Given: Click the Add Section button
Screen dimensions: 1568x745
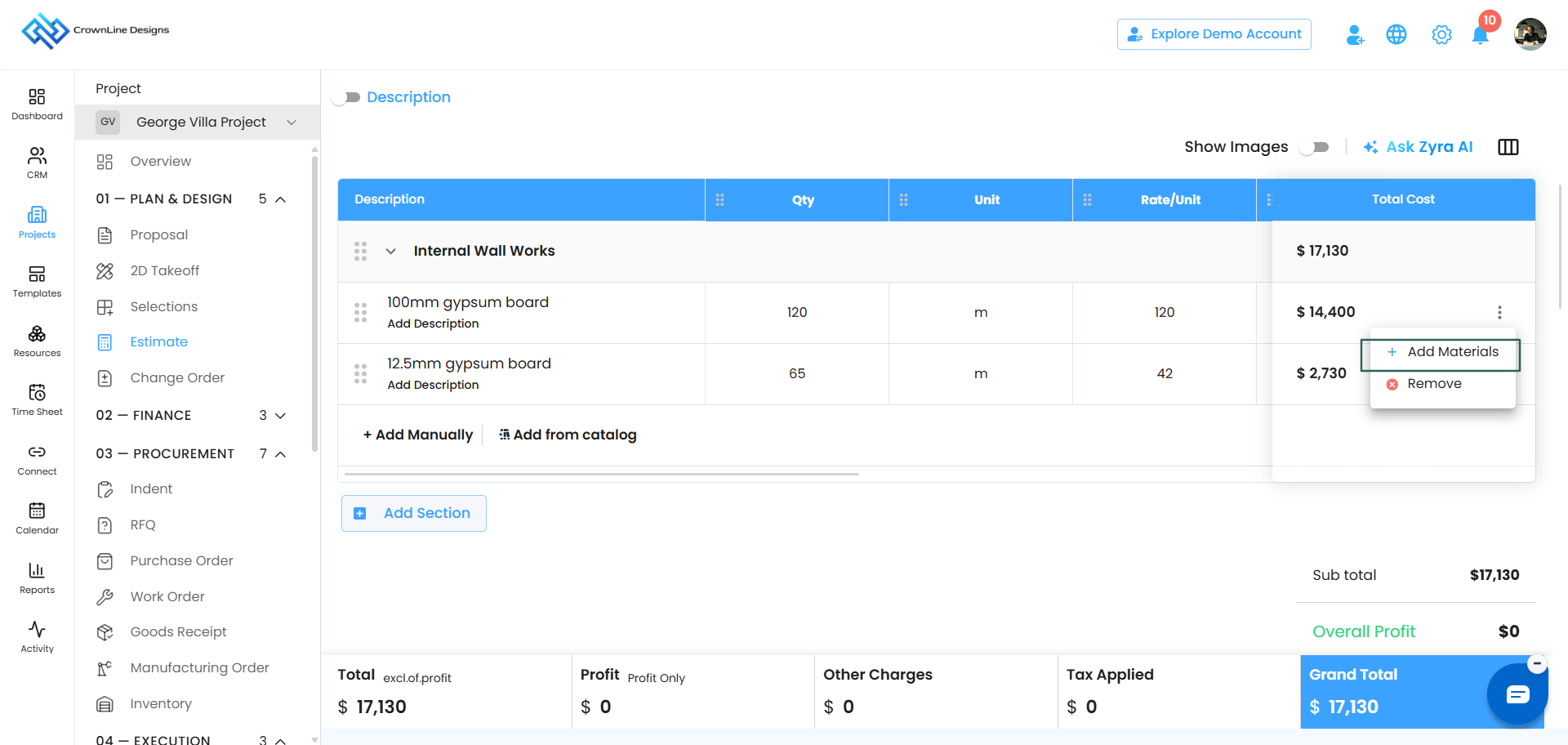Looking at the screenshot, I should pos(414,513).
